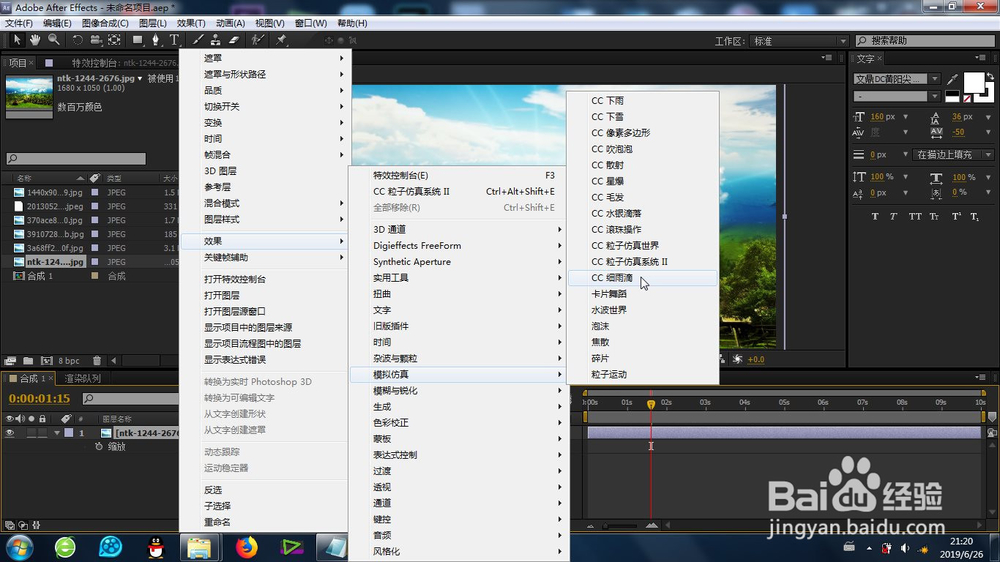Select the Zoom magnifier tool
This screenshot has height=562, width=1000.
54,40
